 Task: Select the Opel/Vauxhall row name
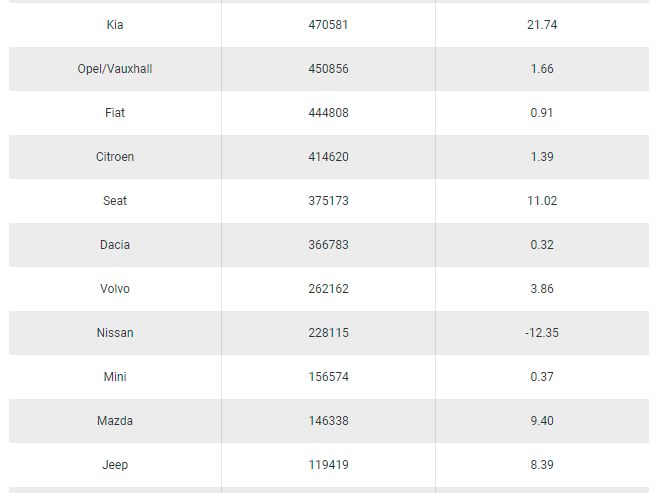[x=115, y=69]
